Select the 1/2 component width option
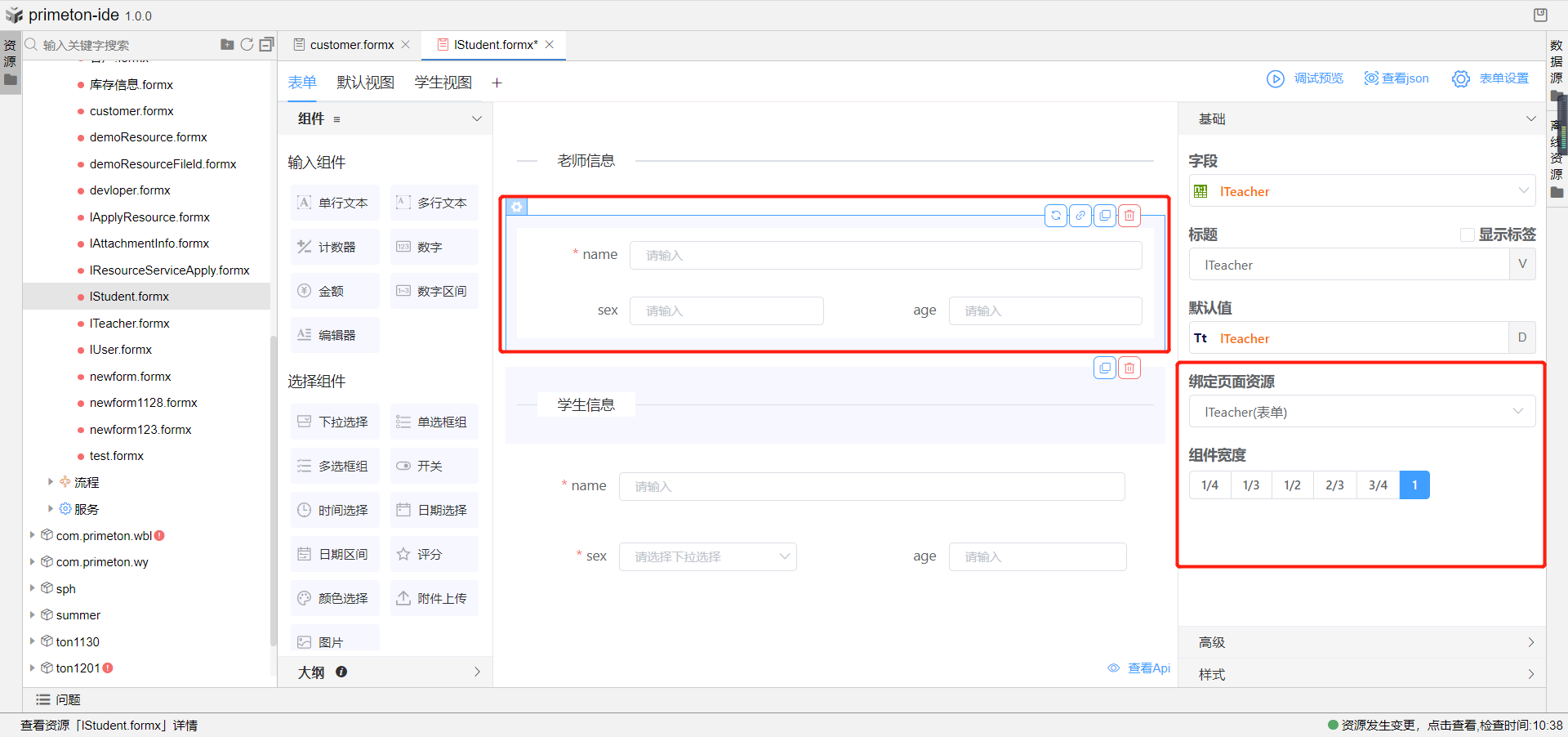The height and width of the screenshot is (737, 1568). point(1292,485)
